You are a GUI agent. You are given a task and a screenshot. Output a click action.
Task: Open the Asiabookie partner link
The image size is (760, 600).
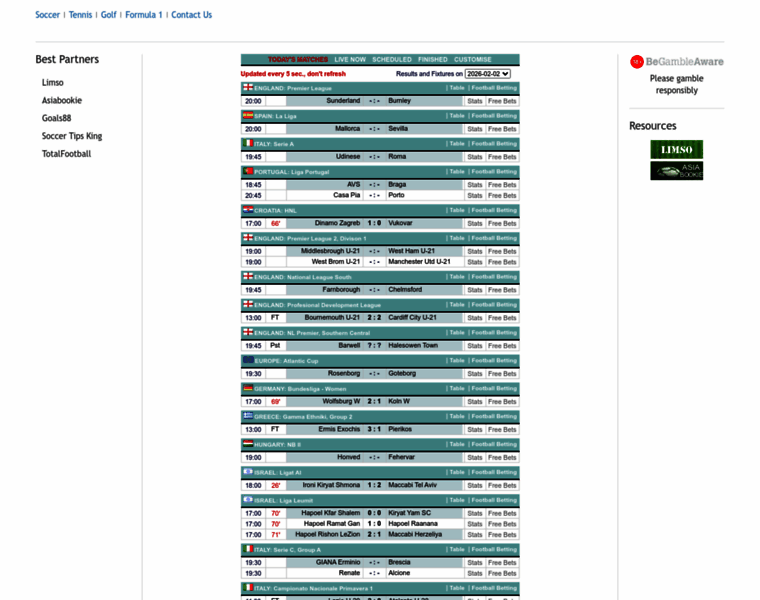click(x=62, y=100)
